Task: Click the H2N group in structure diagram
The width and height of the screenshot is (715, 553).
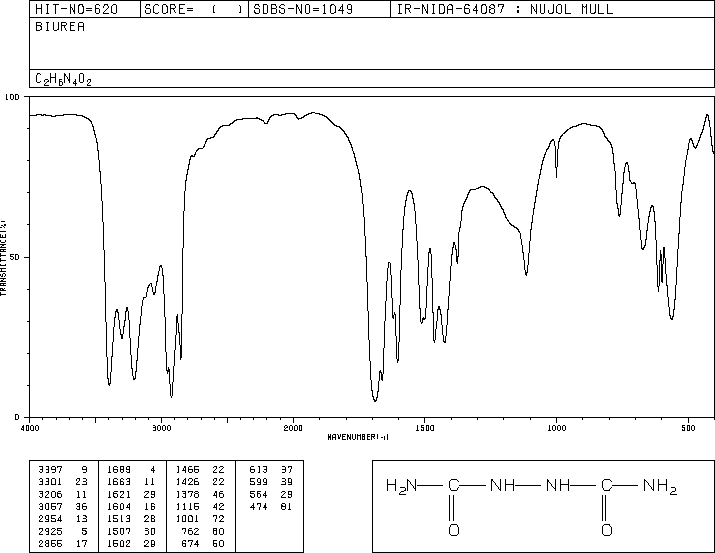Action: click(401, 486)
